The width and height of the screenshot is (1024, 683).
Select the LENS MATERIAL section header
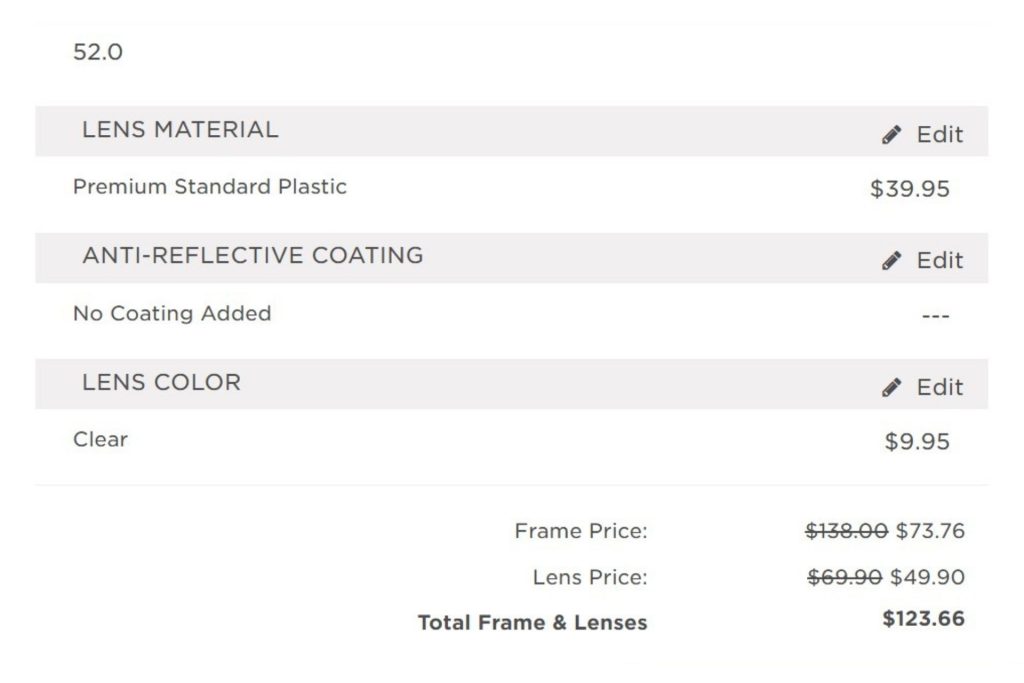pyautogui.click(x=178, y=129)
